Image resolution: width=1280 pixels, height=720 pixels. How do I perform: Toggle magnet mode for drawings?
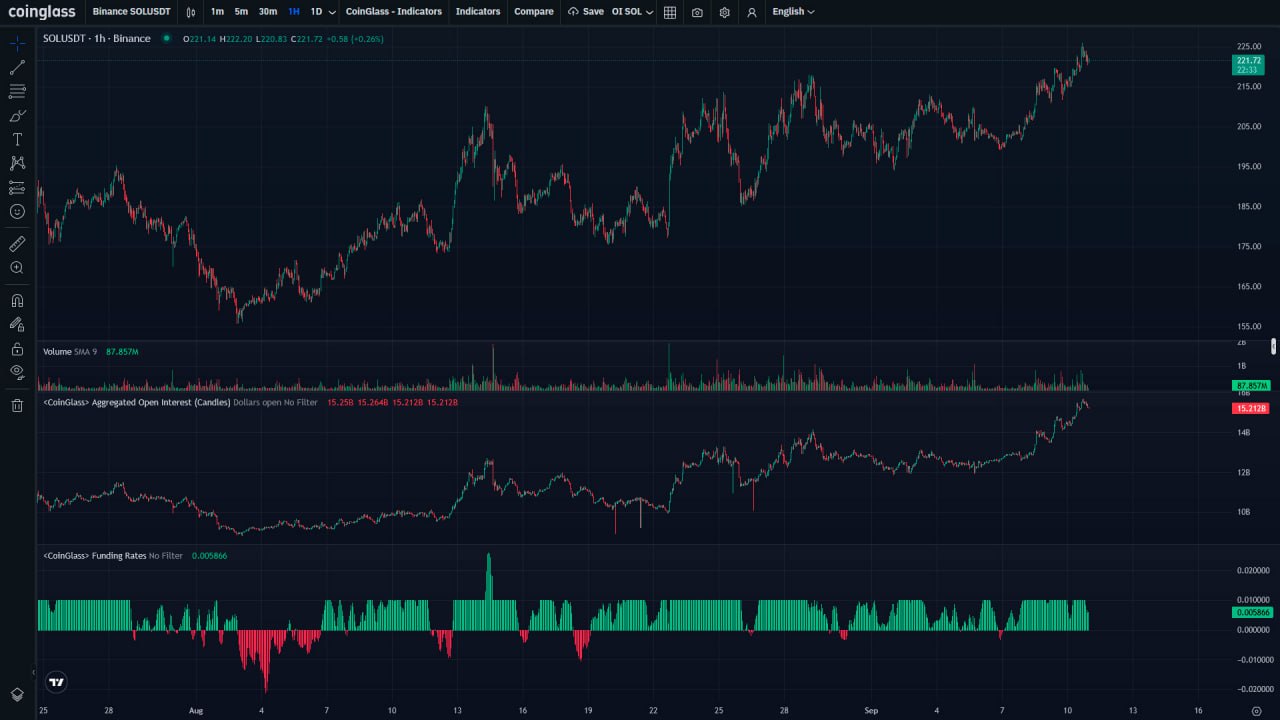[17, 300]
